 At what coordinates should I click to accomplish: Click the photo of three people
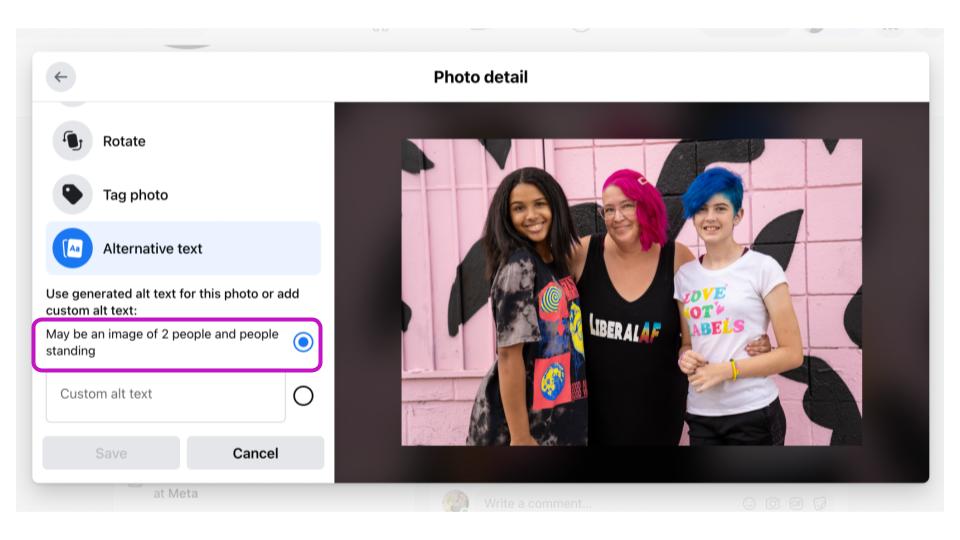[631, 292]
